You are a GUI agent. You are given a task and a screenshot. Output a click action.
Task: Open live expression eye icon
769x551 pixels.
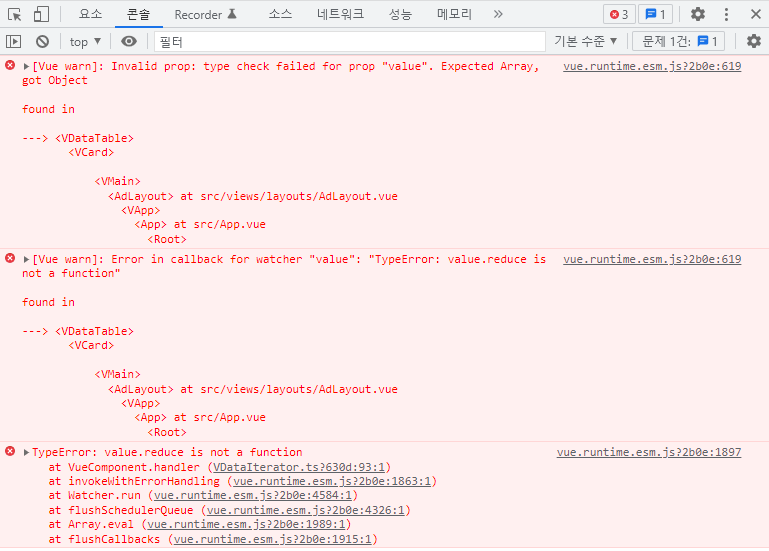tap(129, 41)
